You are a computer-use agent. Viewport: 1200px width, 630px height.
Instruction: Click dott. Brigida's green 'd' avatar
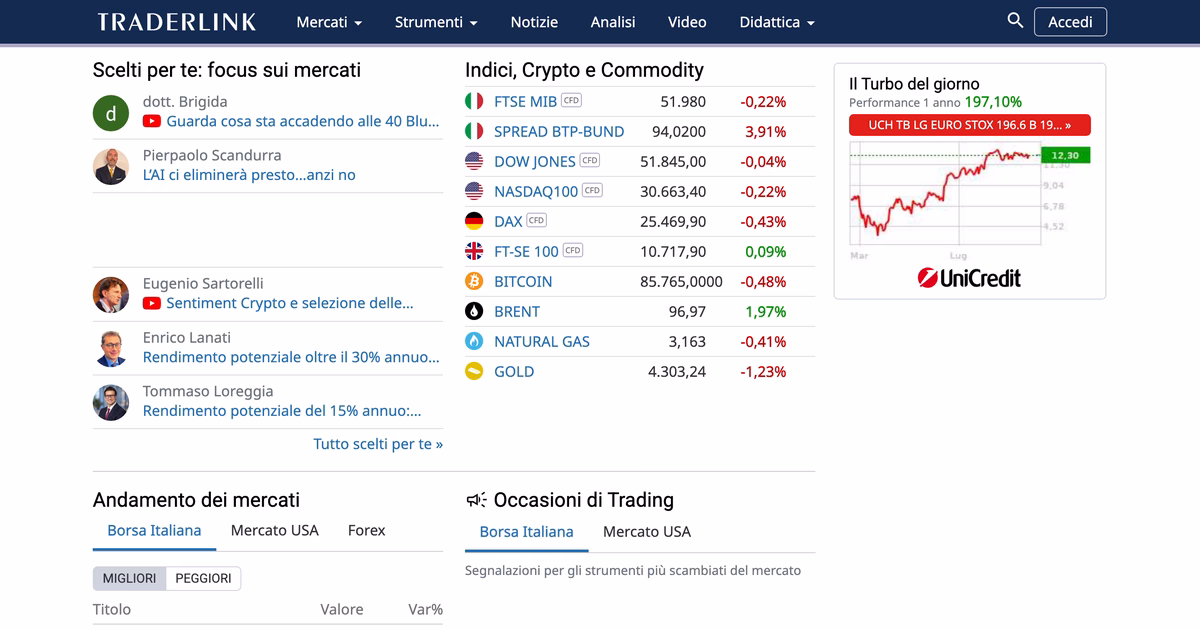click(x=111, y=113)
